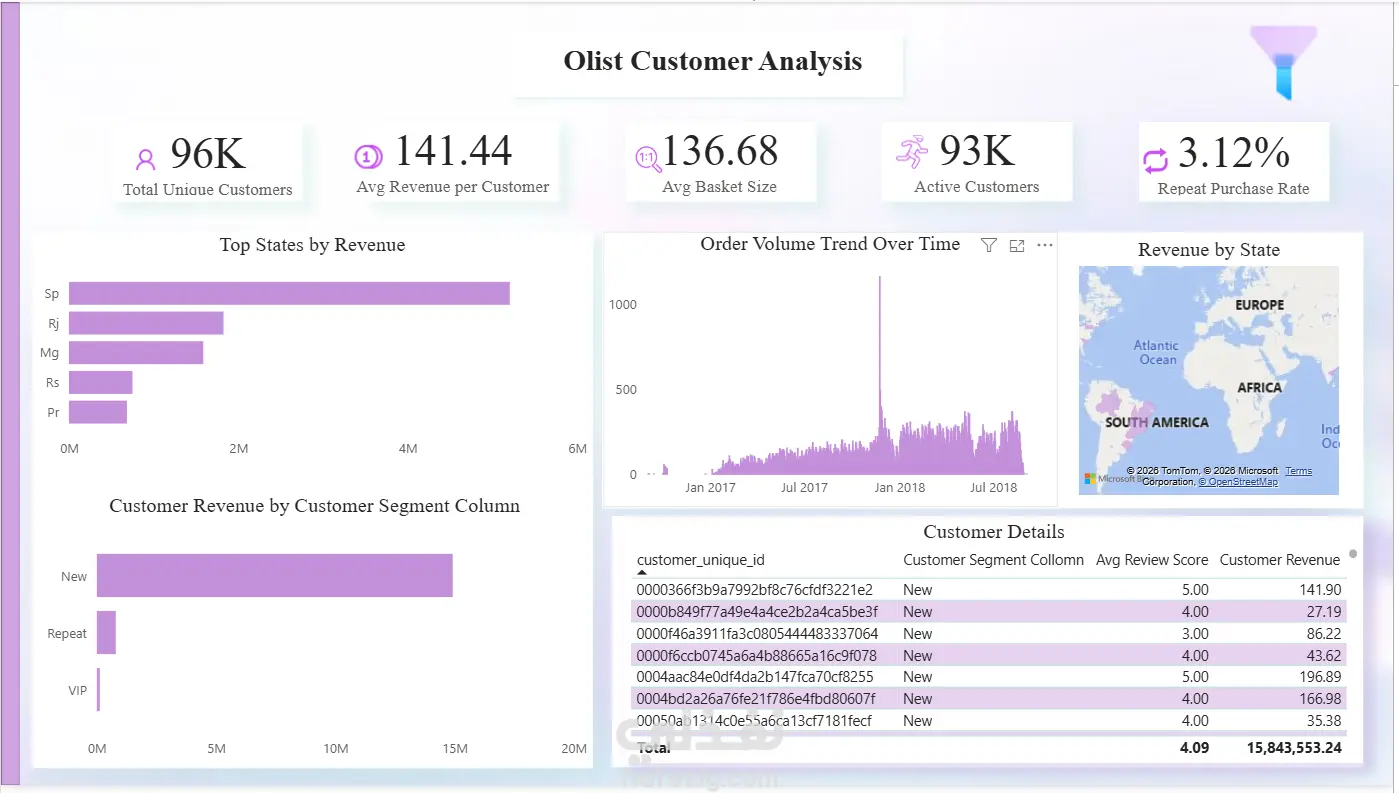Image resolution: width=1399 pixels, height=793 pixels.
Task: Select row 0004aac84e0df4da2b147fca70cf8255
Action: (x=988, y=677)
